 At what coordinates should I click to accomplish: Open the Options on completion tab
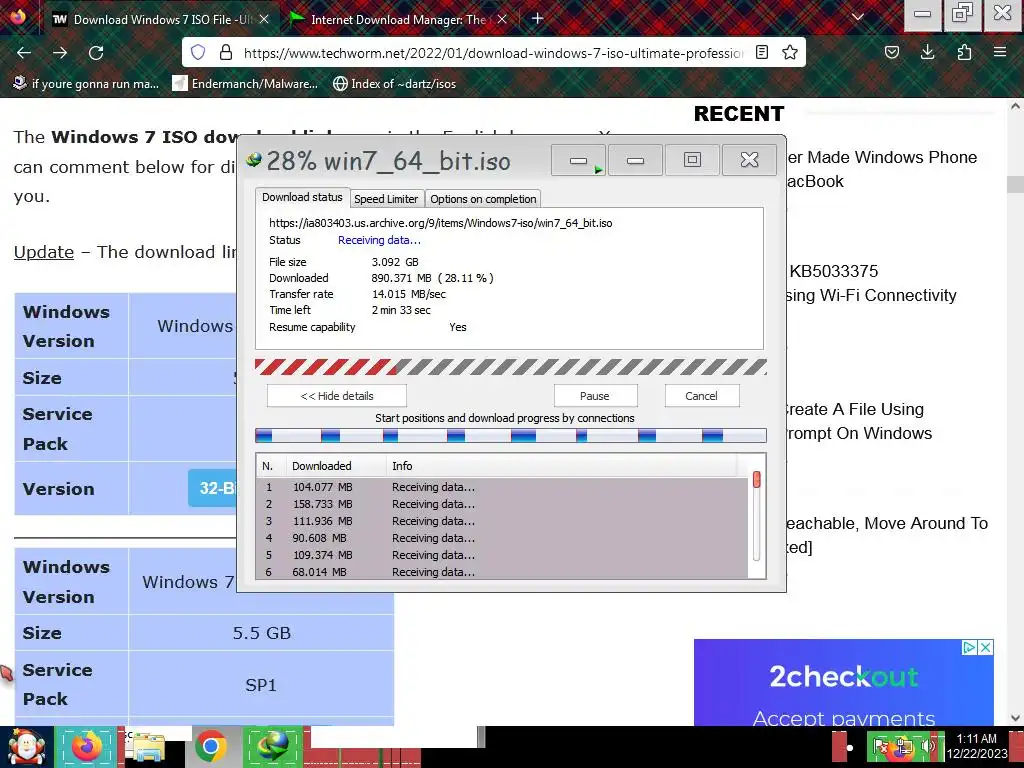click(x=483, y=199)
